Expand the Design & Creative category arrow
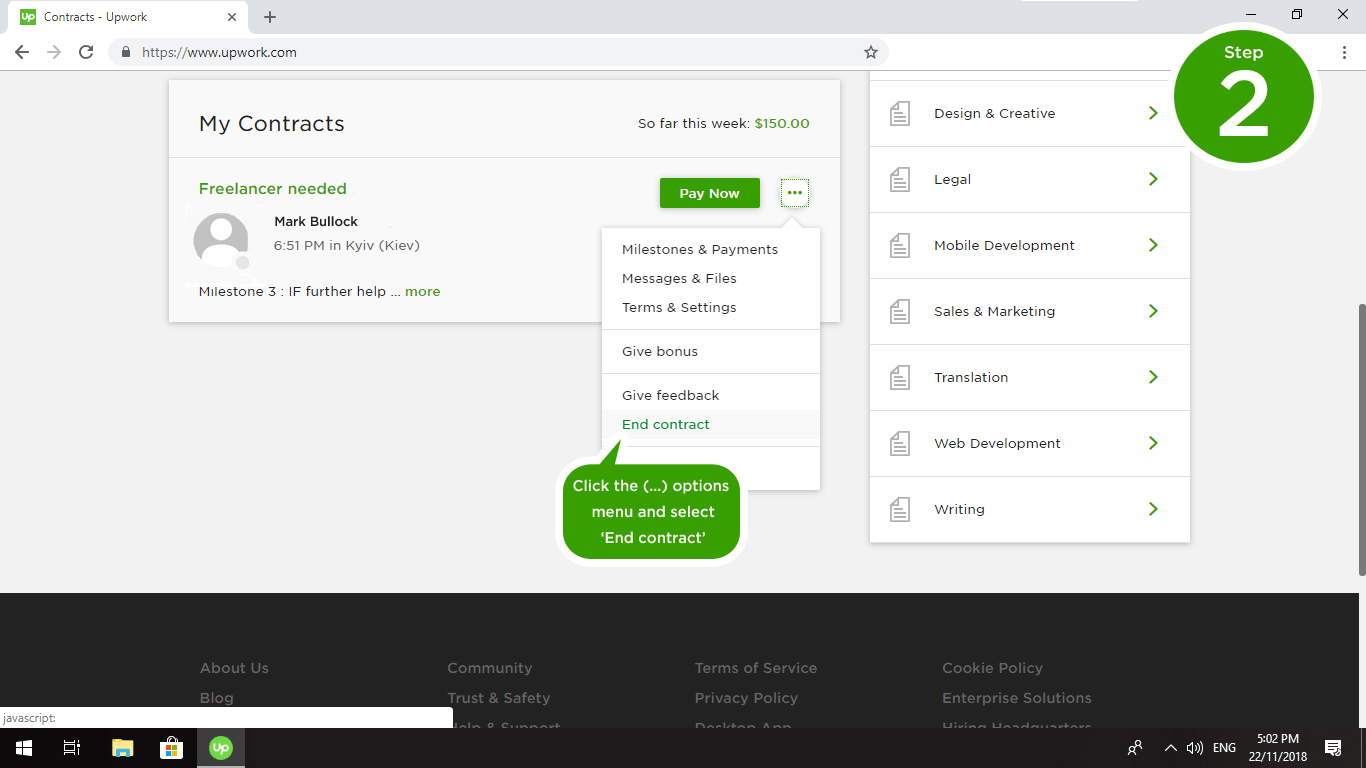 click(x=1153, y=113)
